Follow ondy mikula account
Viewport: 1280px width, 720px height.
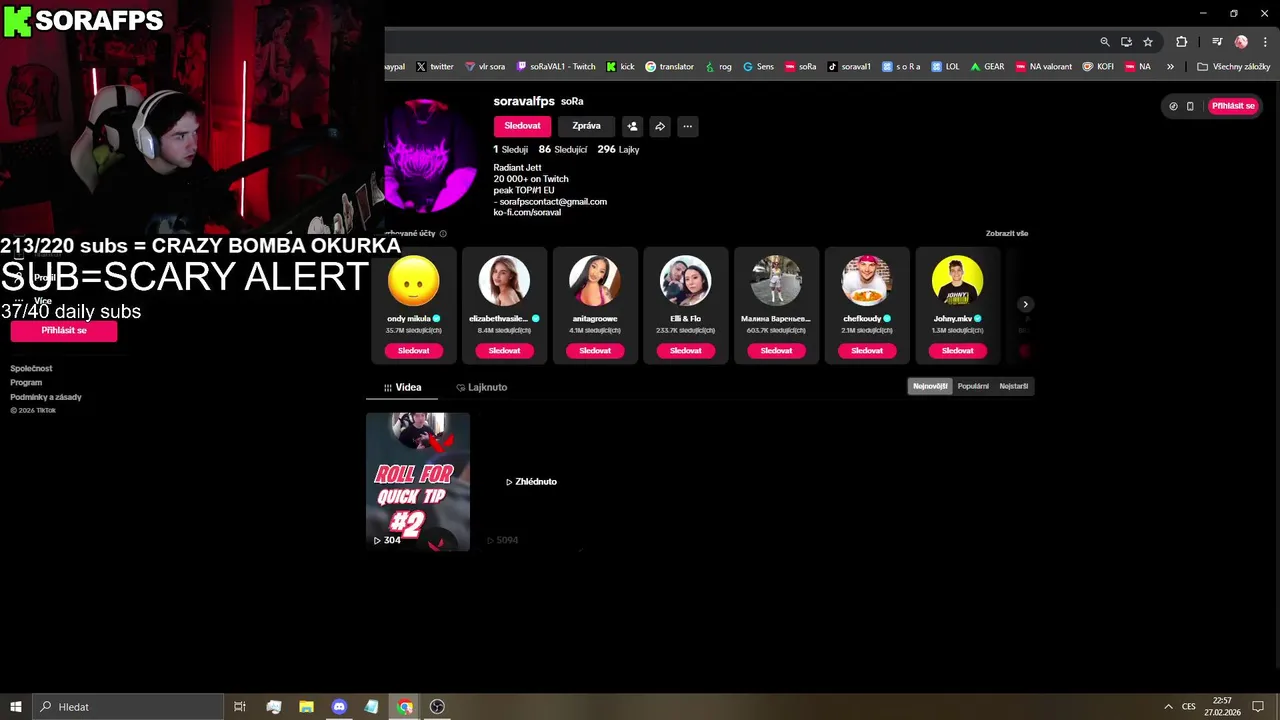413,350
